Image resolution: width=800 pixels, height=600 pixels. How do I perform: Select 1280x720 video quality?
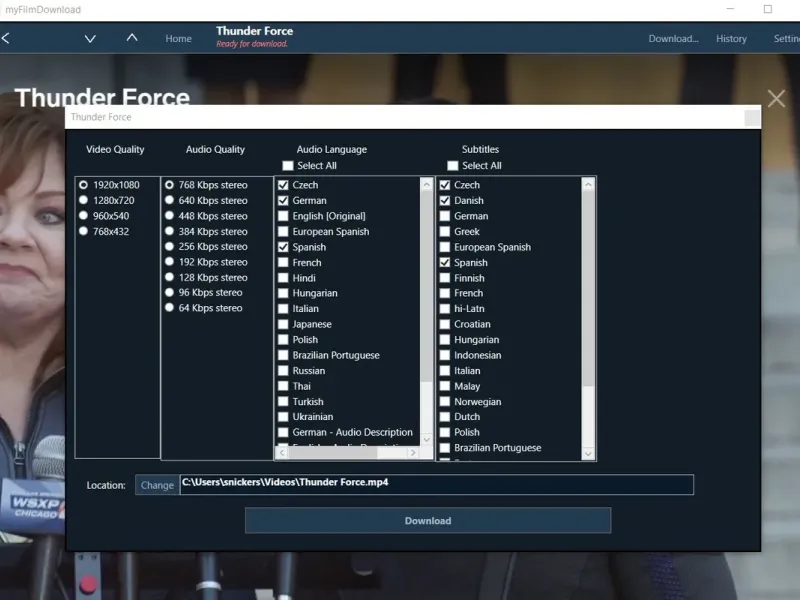point(83,200)
